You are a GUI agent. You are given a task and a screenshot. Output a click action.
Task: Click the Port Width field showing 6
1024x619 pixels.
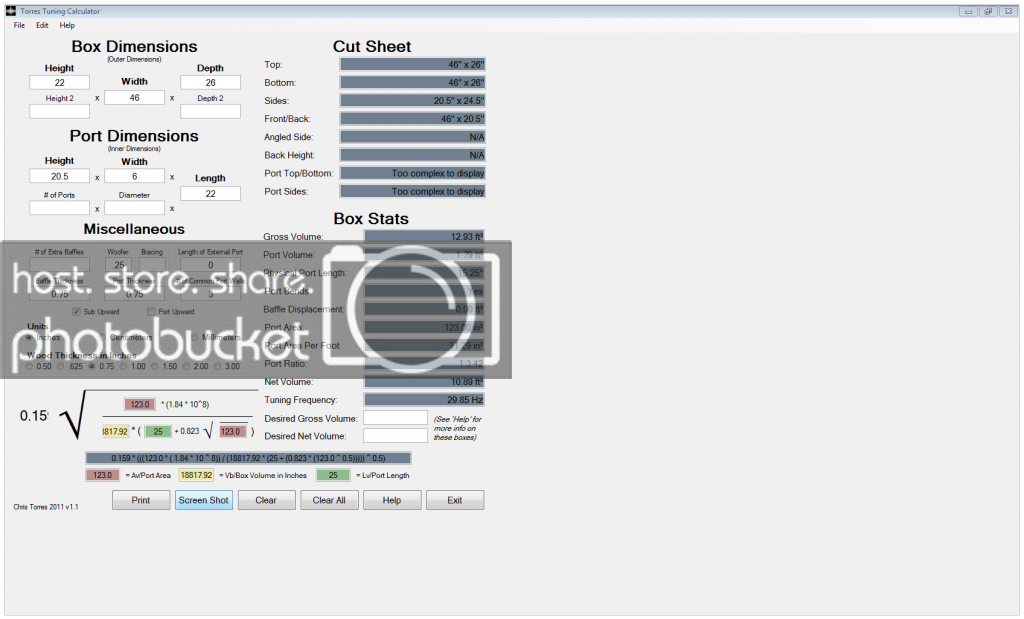(x=135, y=176)
